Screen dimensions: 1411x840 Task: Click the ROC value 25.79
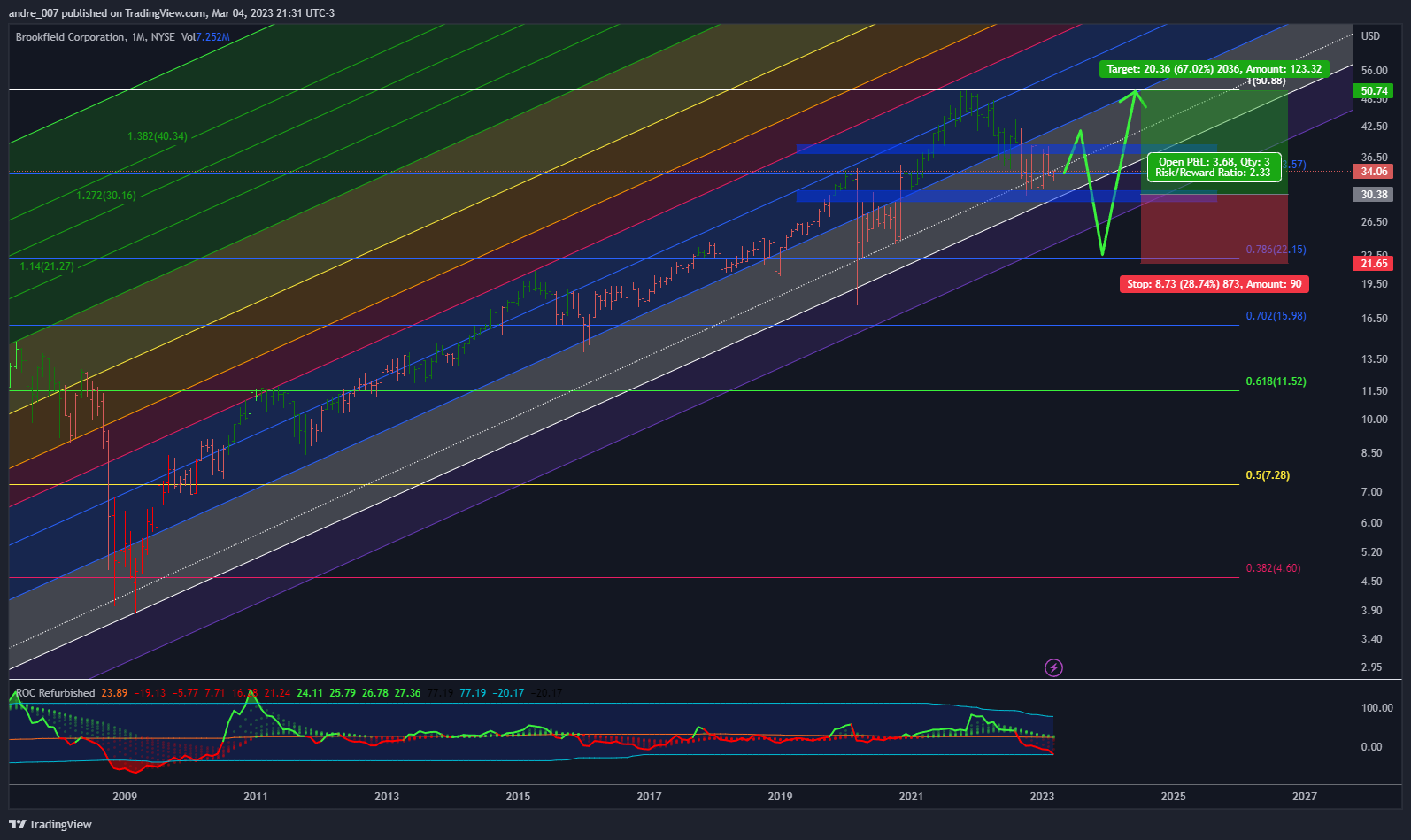[343, 693]
